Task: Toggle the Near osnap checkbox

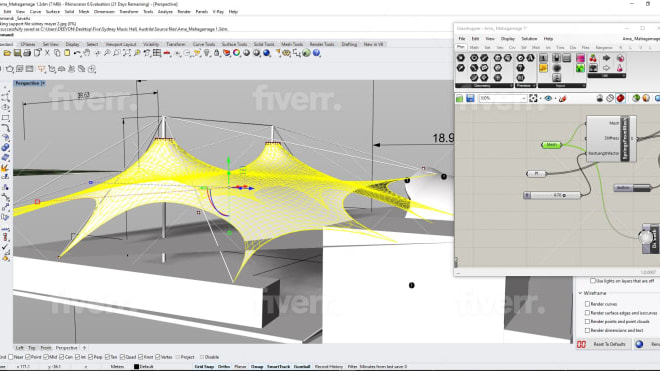Action: pos(11,357)
